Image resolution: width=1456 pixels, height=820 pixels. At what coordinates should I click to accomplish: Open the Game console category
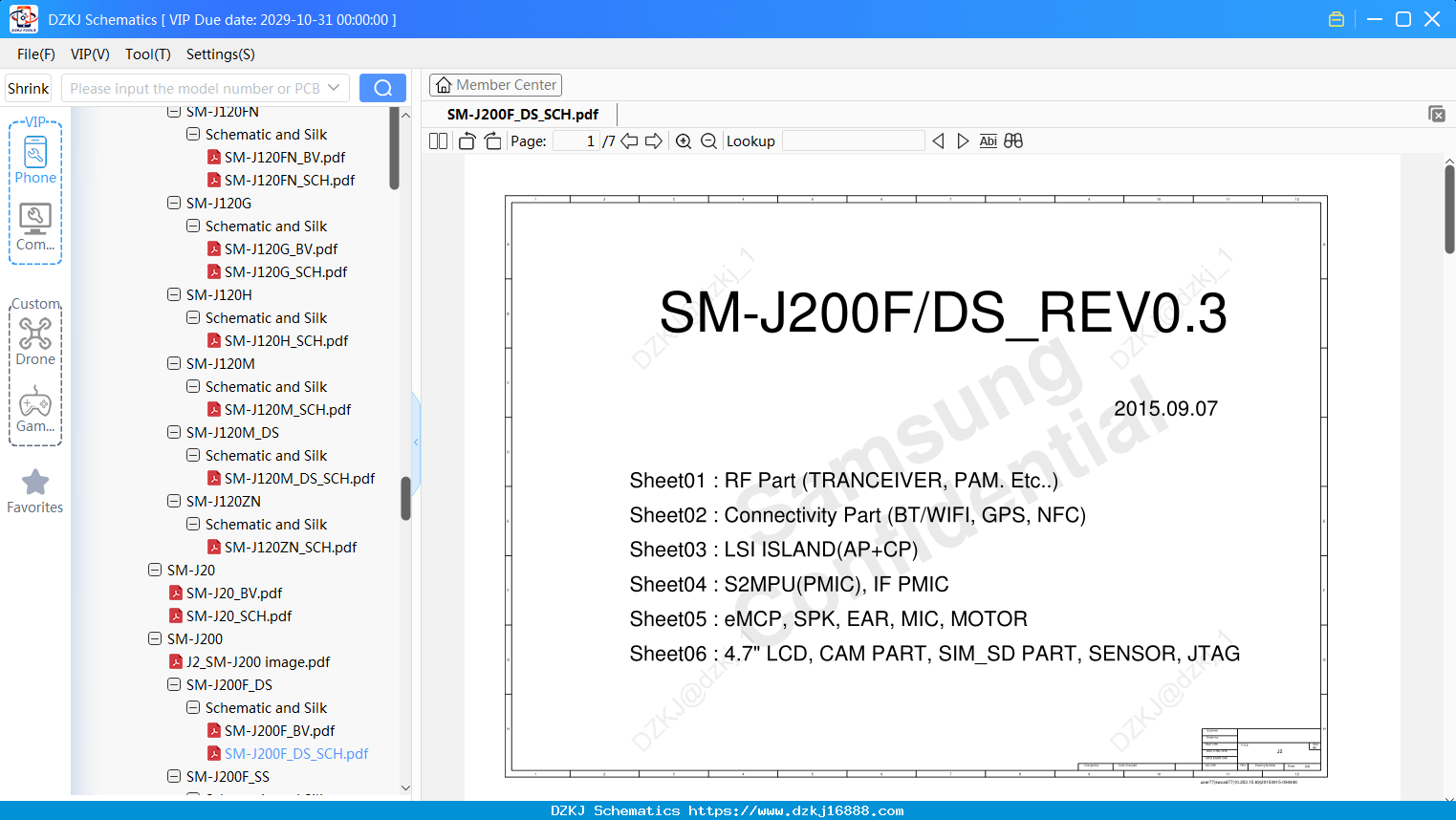(x=35, y=409)
